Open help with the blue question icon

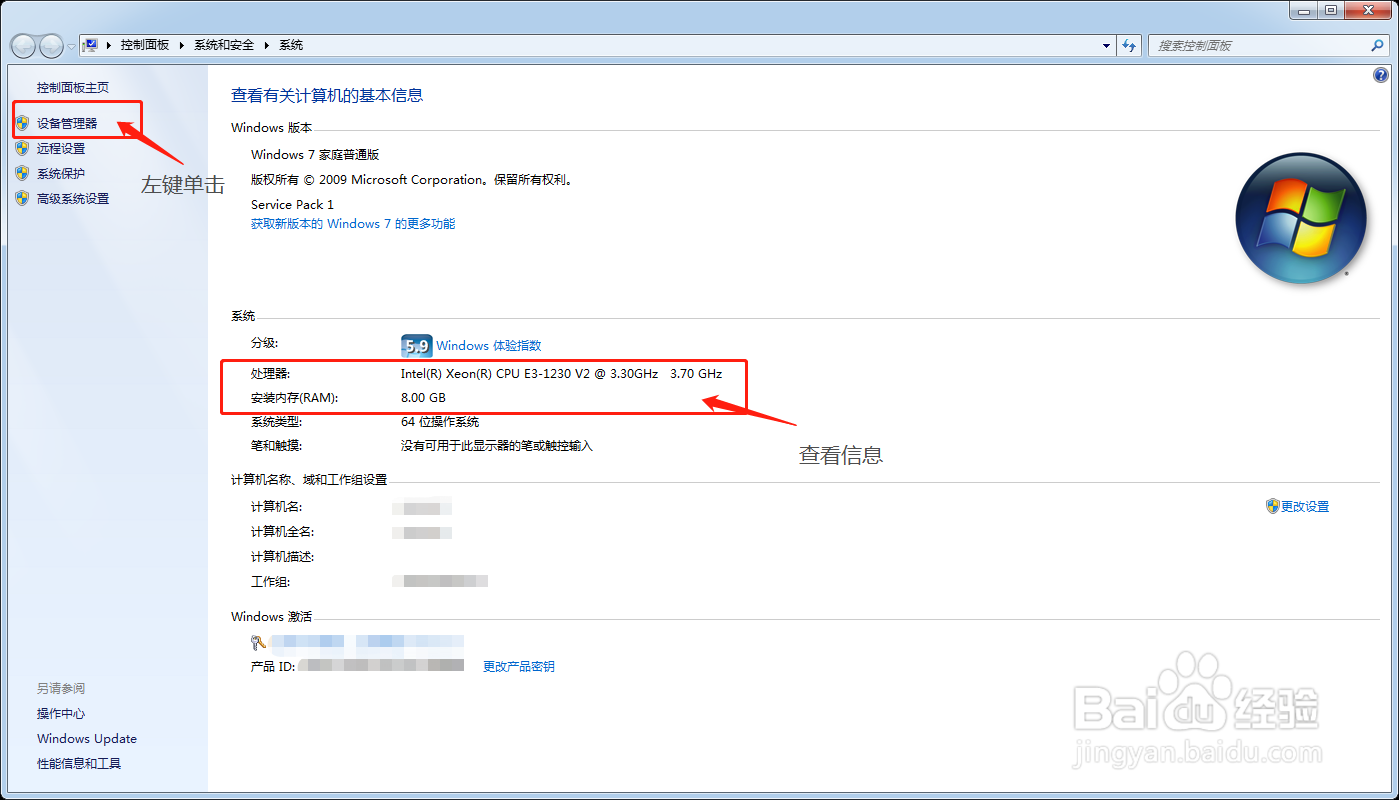(x=1381, y=75)
